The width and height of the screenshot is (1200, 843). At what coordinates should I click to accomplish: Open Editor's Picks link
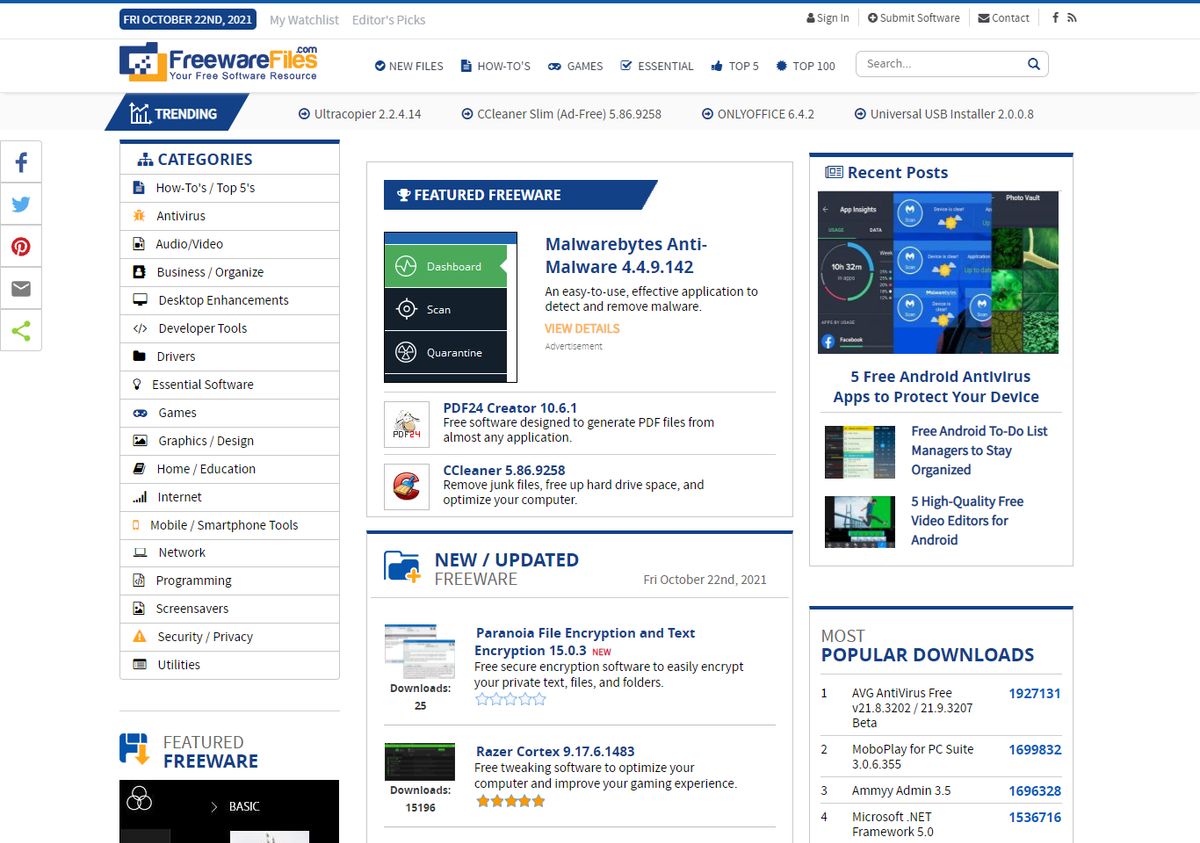[388, 20]
